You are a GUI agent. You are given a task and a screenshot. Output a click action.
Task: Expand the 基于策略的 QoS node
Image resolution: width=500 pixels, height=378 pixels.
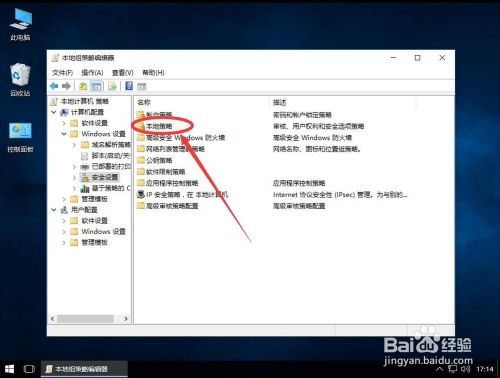(74, 188)
